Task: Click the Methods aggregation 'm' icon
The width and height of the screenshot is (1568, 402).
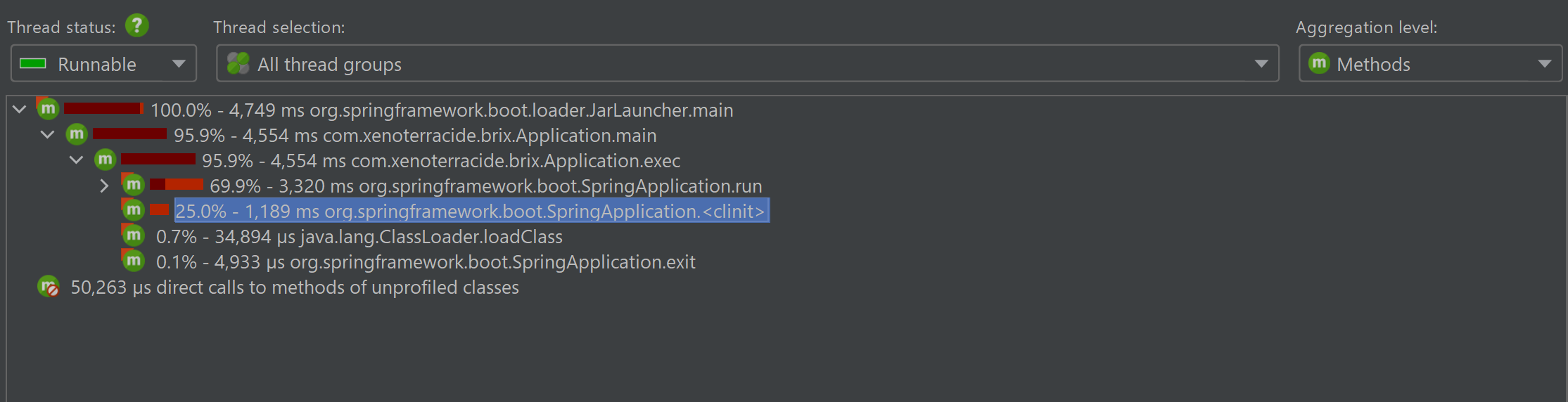Action: 1319,63
